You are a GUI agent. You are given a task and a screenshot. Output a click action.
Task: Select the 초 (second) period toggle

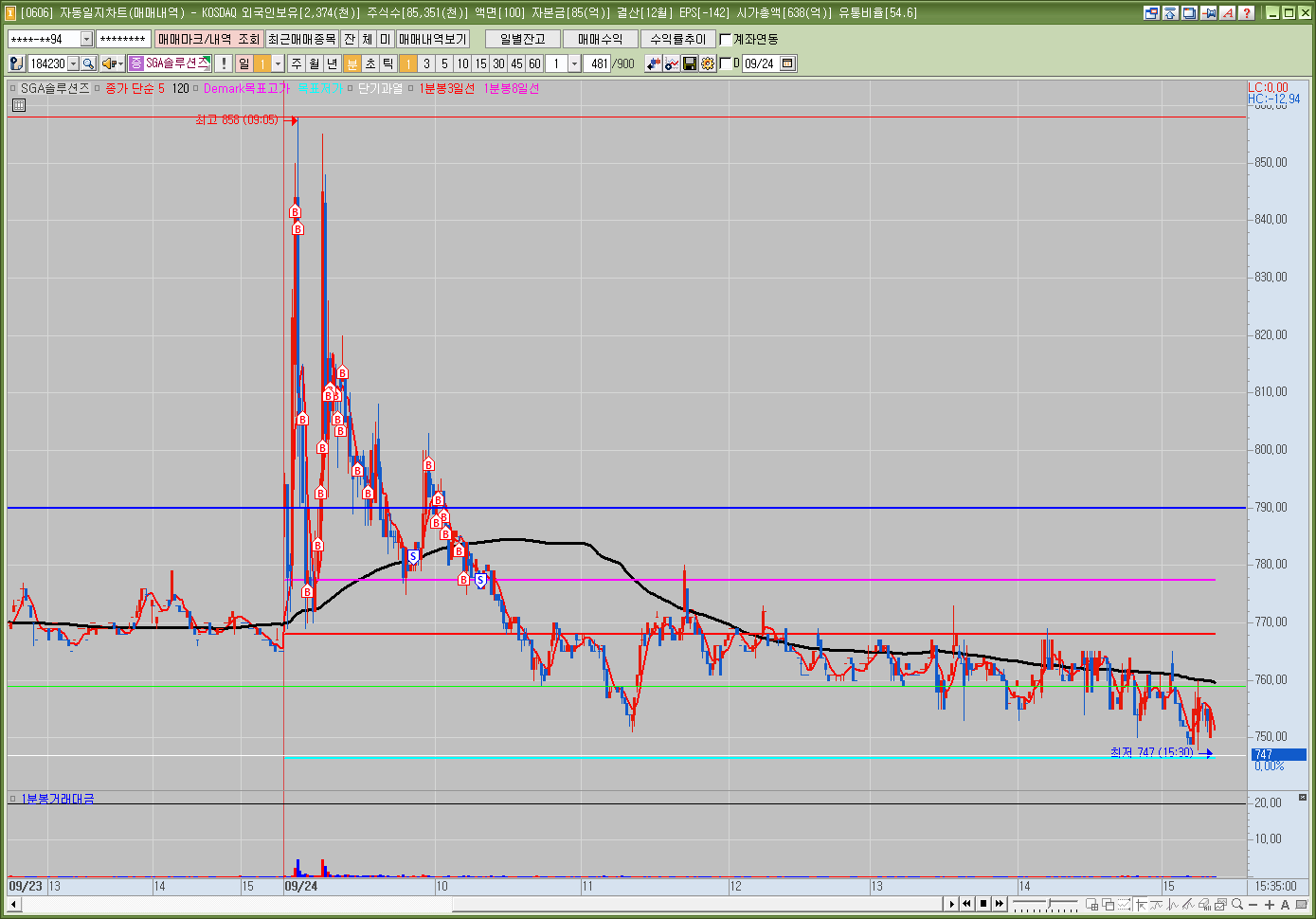(370, 63)
